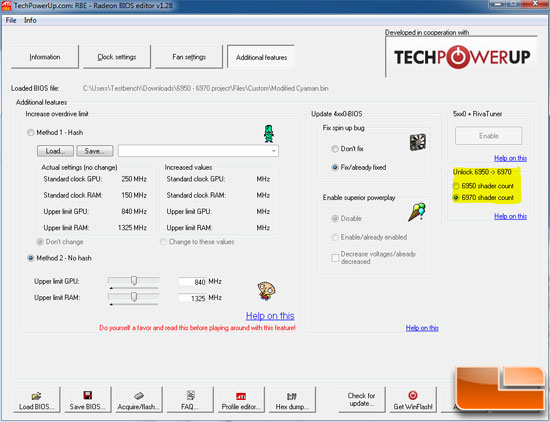Open Help on this under 4xx0-BIOS update
The image size is (550, 422).
[x=422, y=328]
